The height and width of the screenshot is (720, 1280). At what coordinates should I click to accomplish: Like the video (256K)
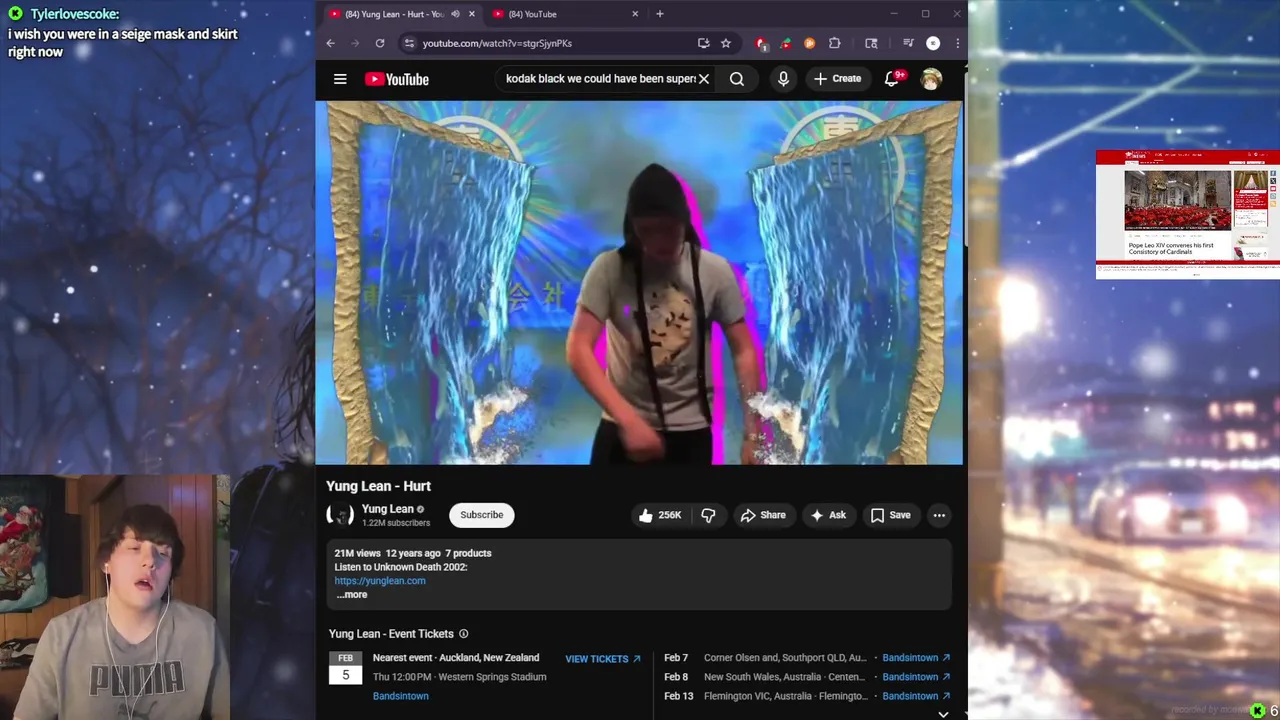(660, 515)
